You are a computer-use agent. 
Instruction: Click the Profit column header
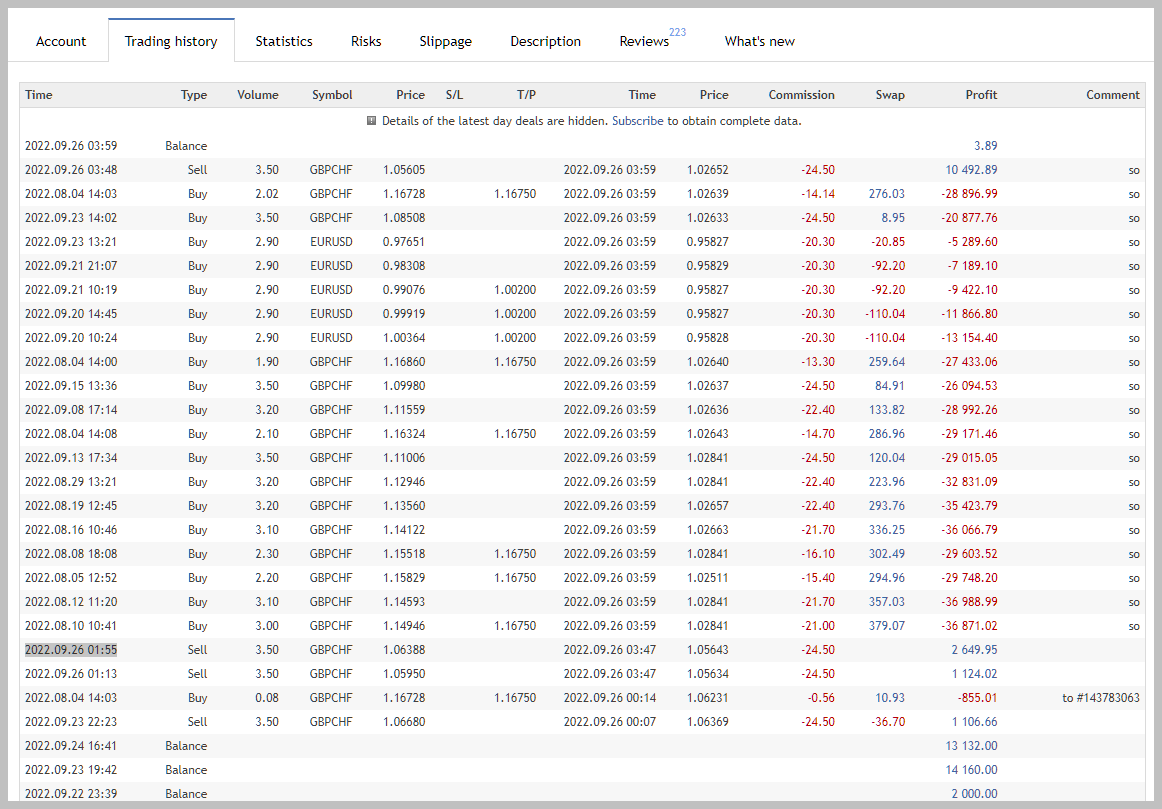point(981,95)
